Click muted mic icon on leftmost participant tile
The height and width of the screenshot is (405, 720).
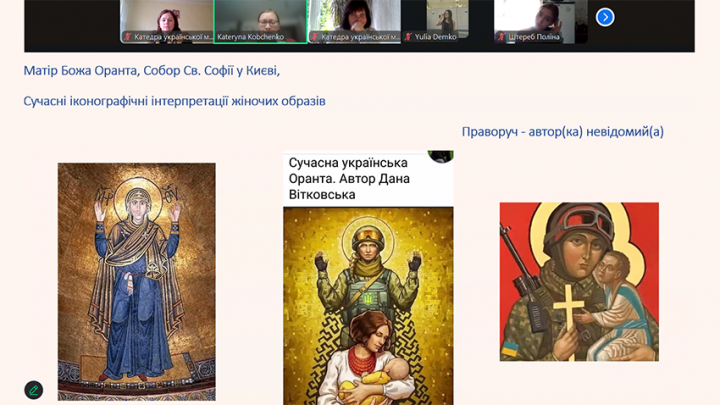coord(128,37)
